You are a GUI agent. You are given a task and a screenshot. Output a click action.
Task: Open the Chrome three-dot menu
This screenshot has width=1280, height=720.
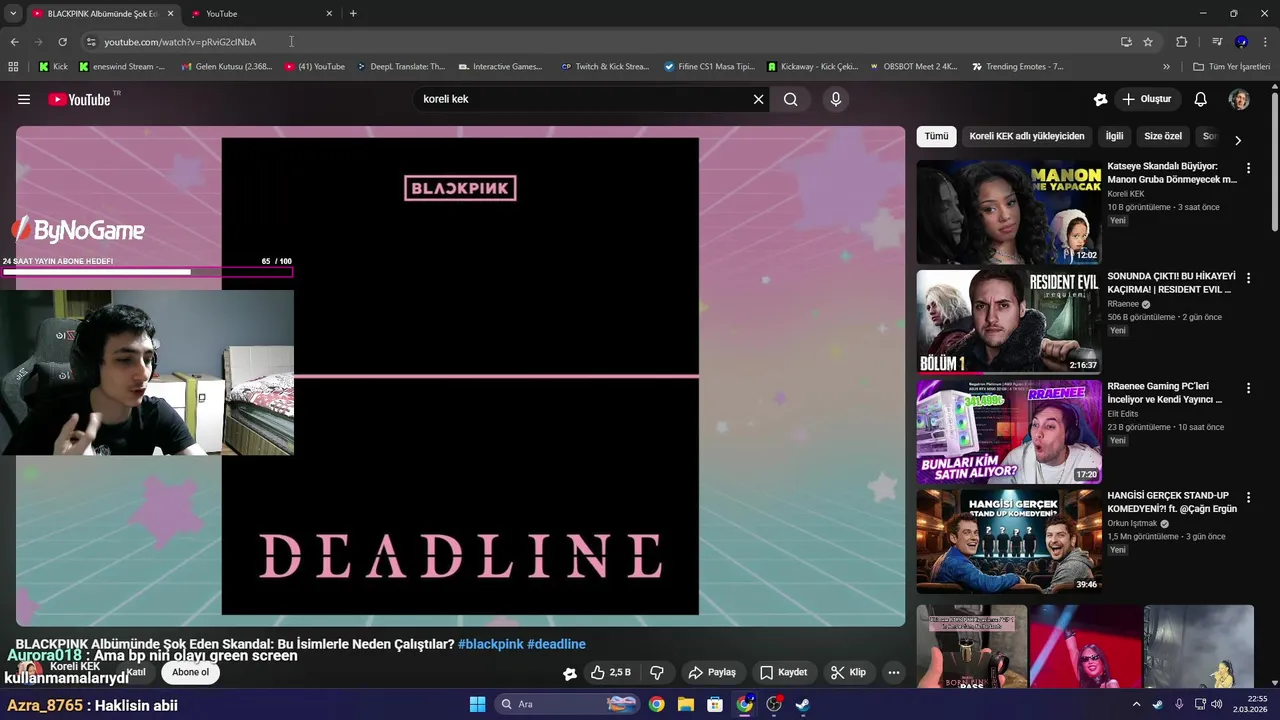click(x=1266, y=42)
